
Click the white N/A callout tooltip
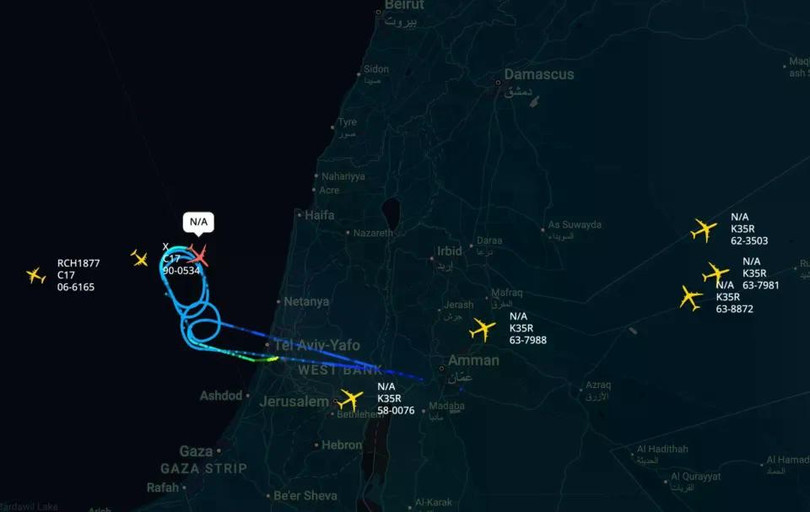point(198,222)
